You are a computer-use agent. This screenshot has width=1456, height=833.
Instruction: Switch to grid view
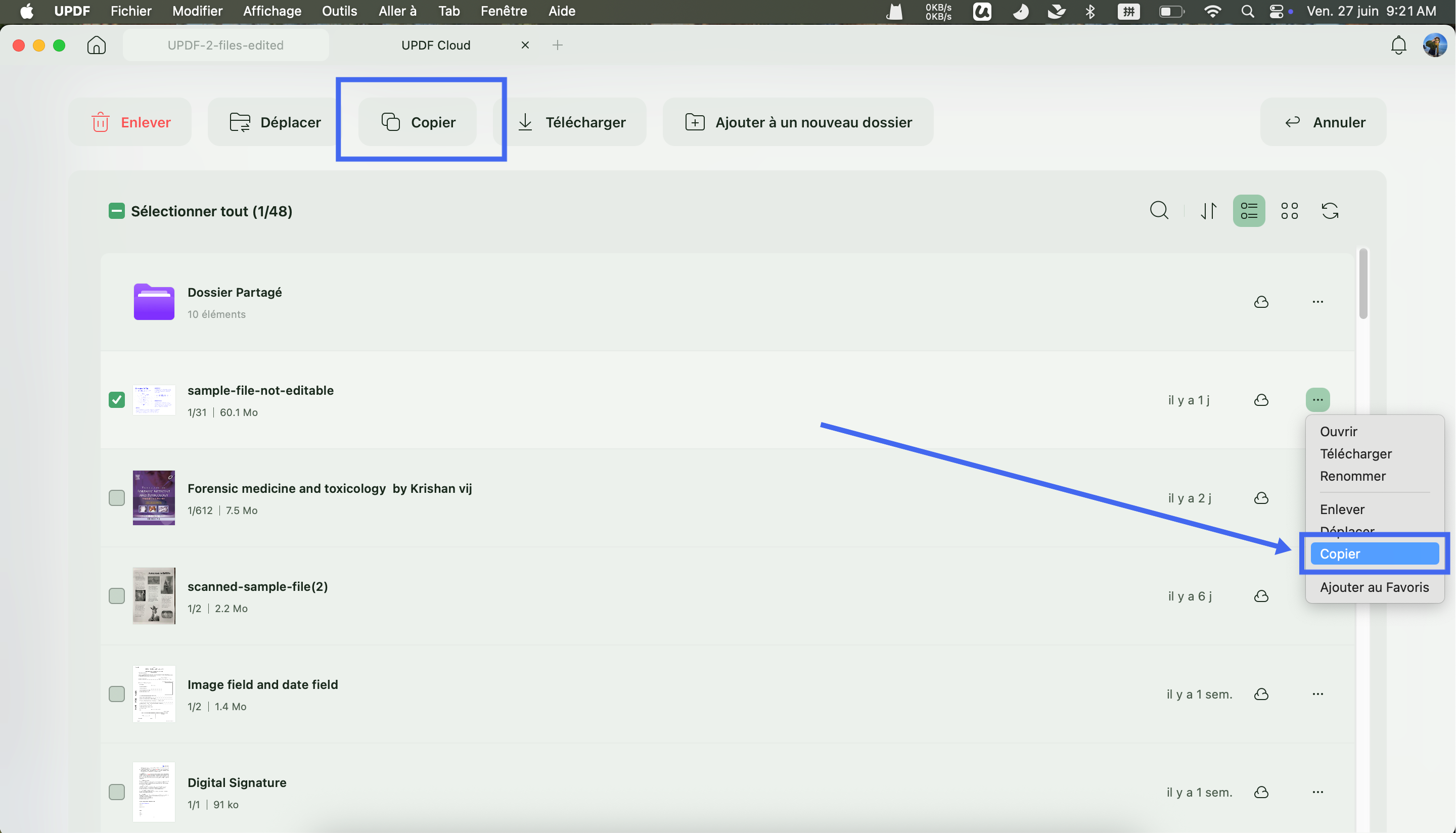(1290, 211)
